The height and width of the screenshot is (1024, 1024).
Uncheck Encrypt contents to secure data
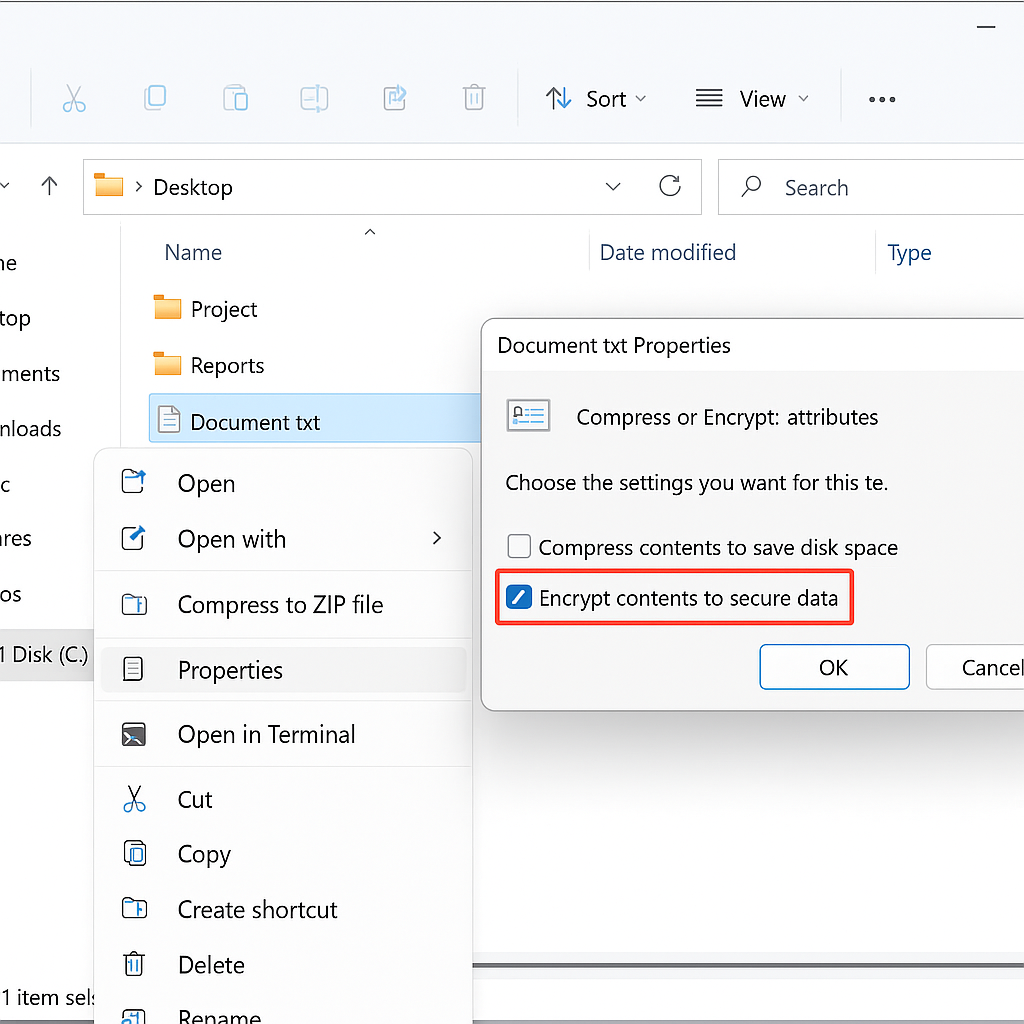click(x=519, y=597)
